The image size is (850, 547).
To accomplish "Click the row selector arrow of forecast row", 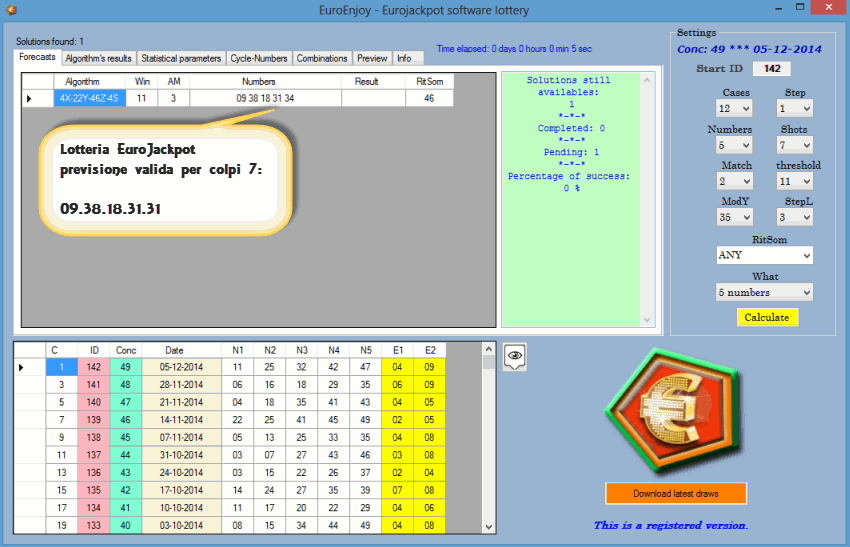I will 37,98.
